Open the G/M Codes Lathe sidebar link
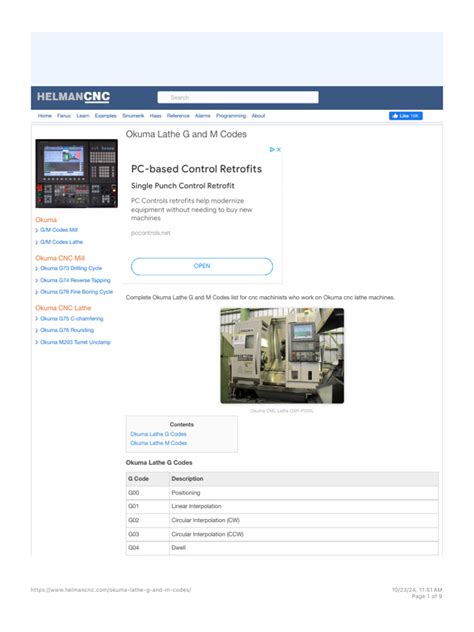Screen dimensions: 474x632 click(61, 242)
